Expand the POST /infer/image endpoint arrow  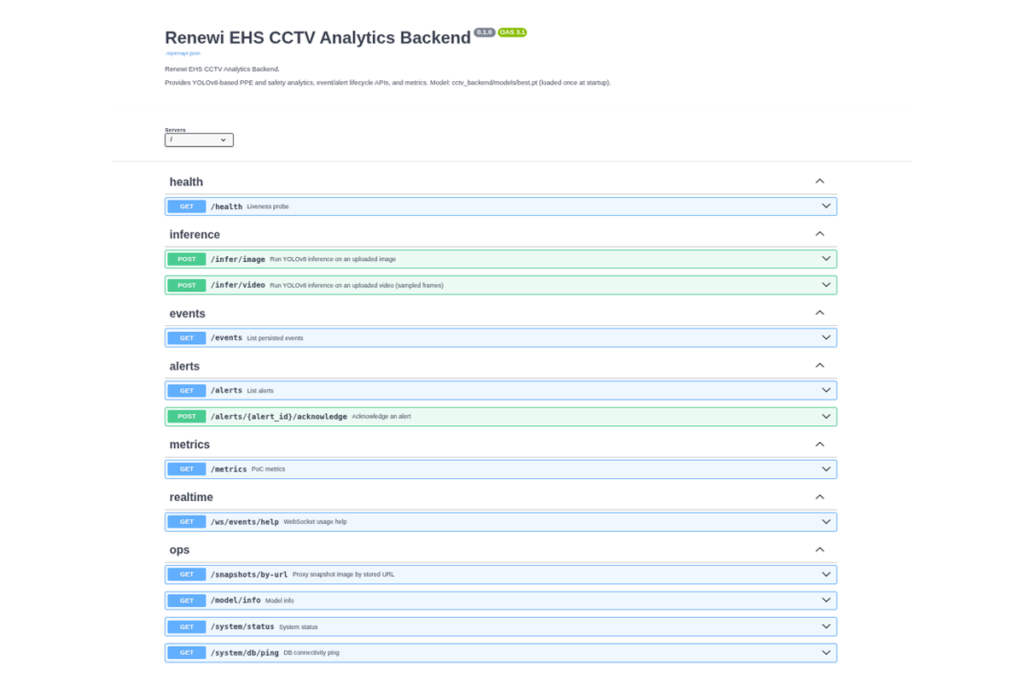tap(826, 259)
